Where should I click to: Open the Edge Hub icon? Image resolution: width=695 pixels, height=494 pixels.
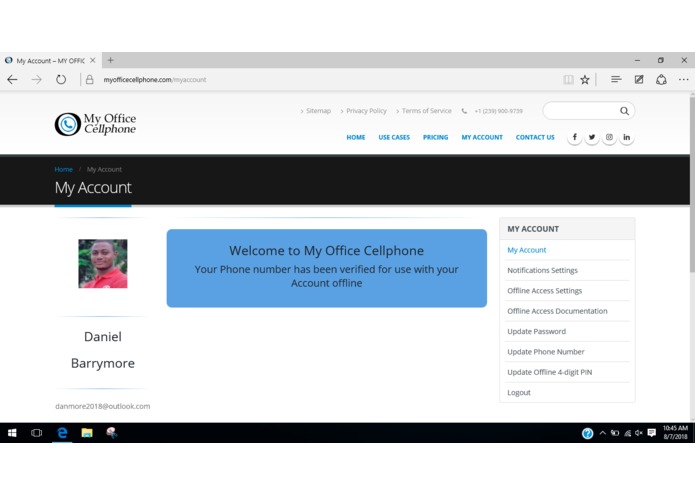pyautogui.click(x=616, y=79)
